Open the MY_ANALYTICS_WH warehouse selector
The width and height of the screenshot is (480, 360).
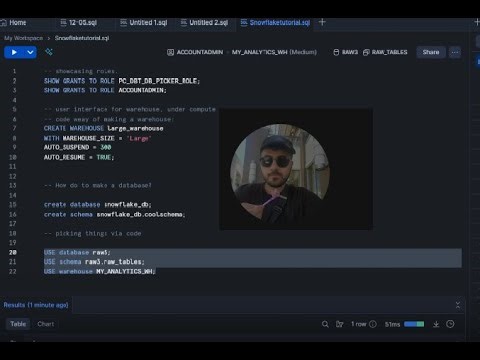[x=274, y=52]
